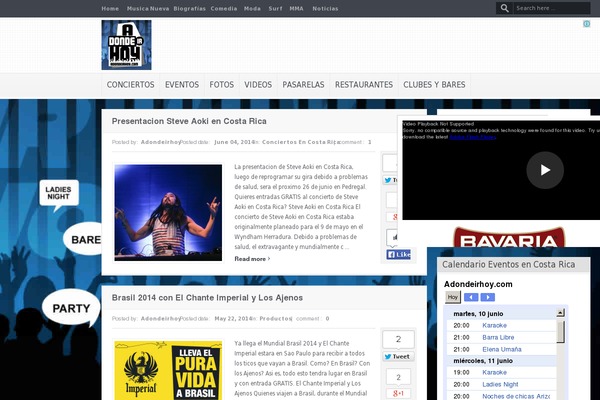600x400 pixels.
Task: Open Presentacion Steve Aoki en Costa Rica title
Action: coord(189,121)
